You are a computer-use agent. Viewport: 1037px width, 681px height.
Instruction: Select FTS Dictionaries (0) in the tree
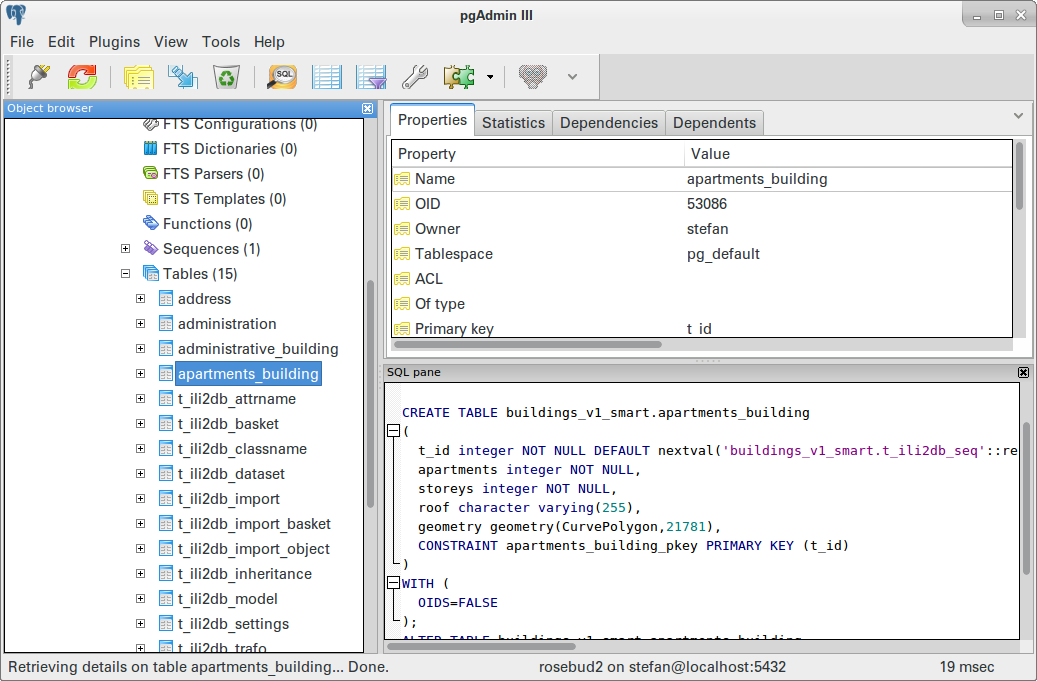pyautogui.click(x=229, y=149)
